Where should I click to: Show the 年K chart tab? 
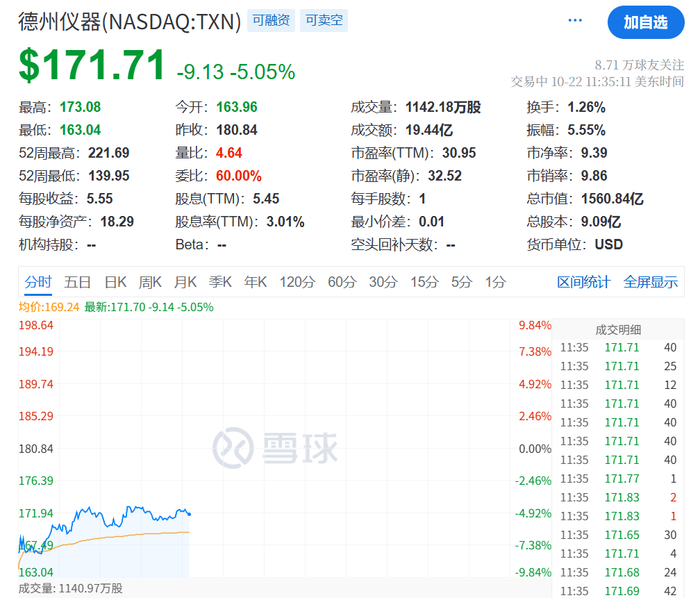pos(255,282)
